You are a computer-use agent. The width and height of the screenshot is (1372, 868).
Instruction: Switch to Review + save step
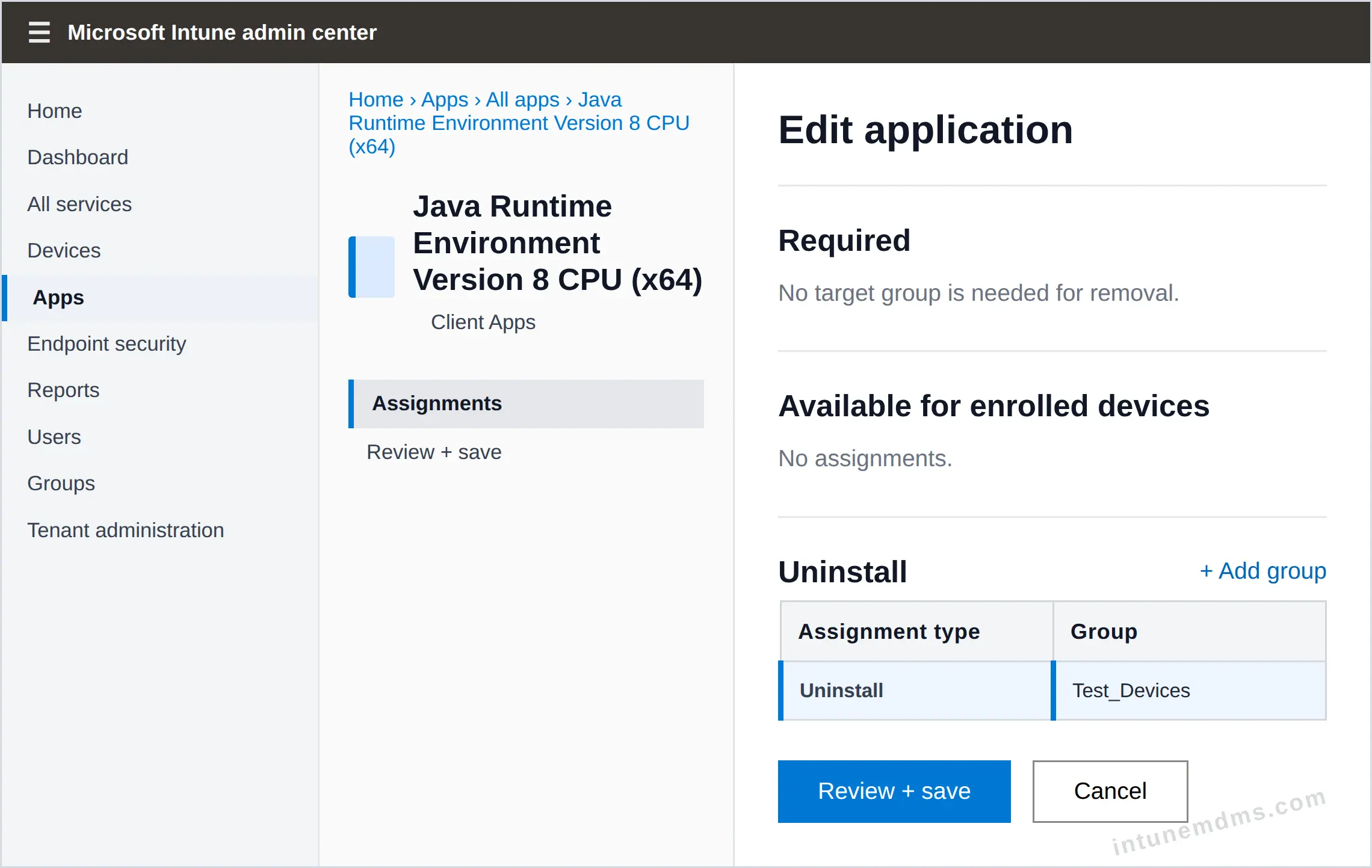(434, 452)
